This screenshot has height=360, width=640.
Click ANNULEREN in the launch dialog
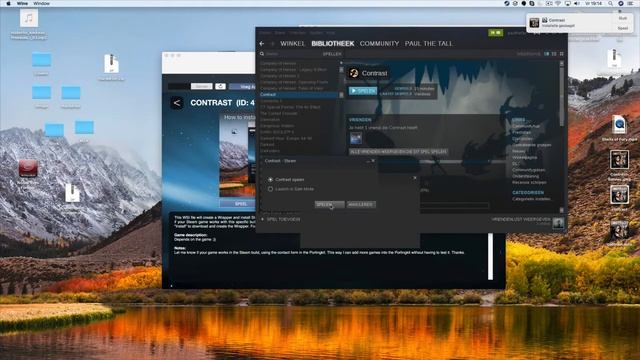(x=360, y=204)
